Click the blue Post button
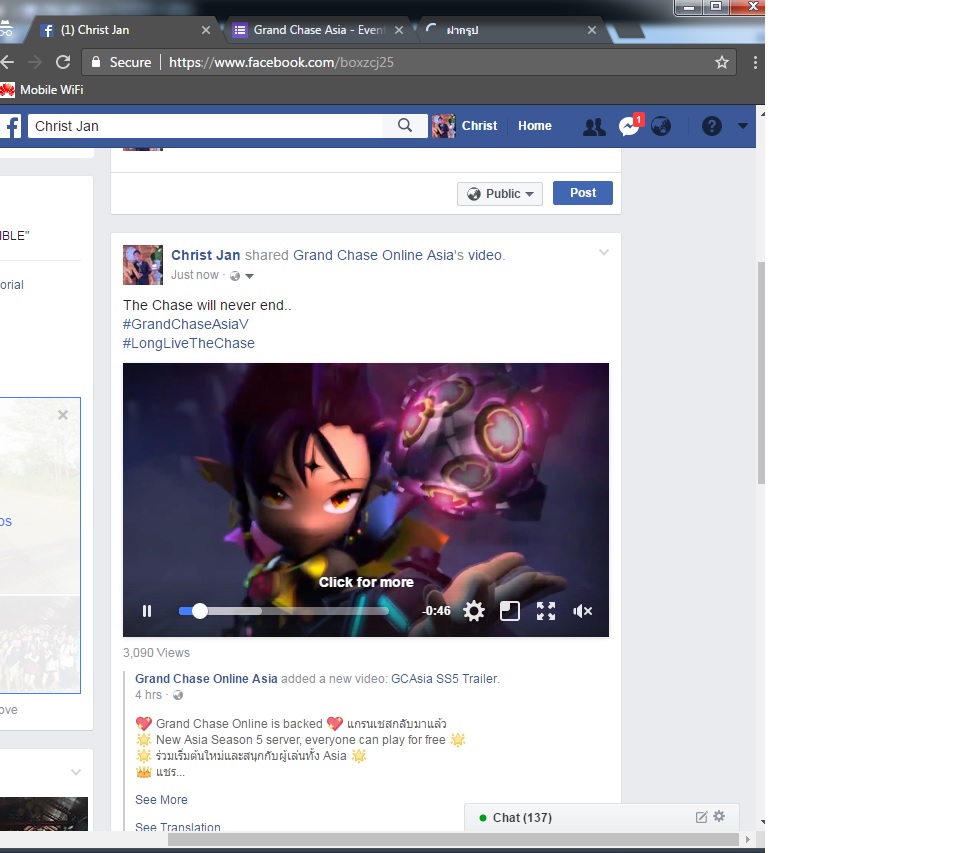This screenshot has height=853, width=960. click(x=582, y=193)
